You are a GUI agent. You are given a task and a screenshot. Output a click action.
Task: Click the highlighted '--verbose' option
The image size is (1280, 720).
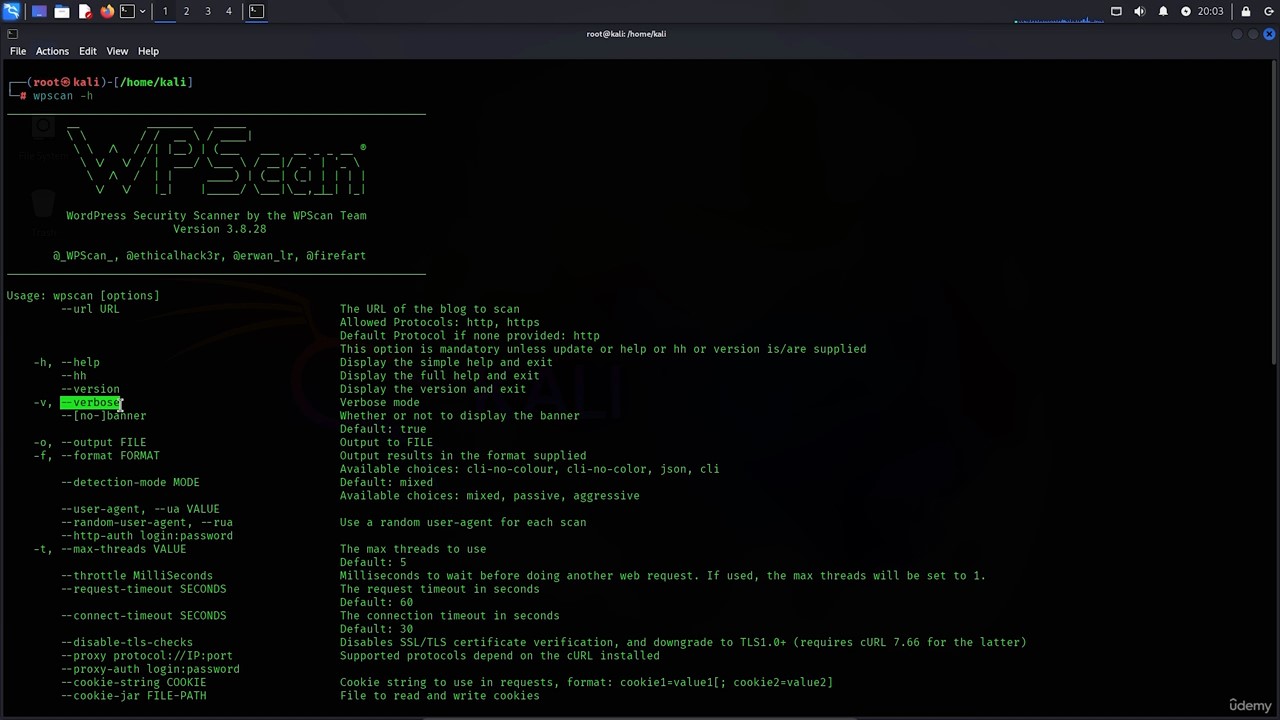(x=91, y=403)
